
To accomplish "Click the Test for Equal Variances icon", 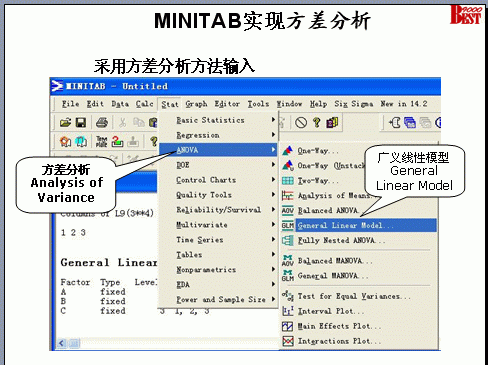I will point(287,296).
